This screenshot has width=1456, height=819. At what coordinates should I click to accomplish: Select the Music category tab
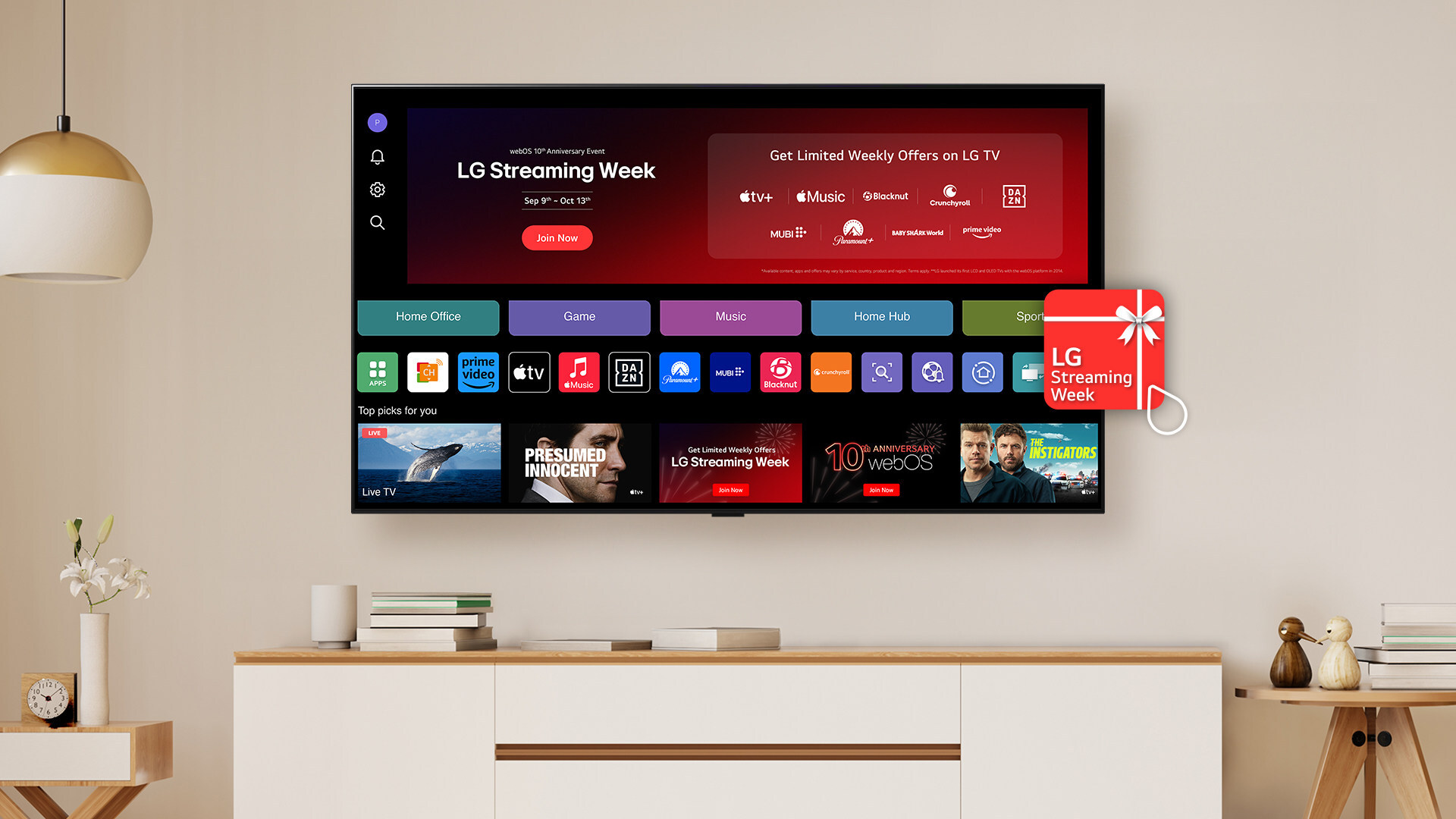[x=729, y=316]
